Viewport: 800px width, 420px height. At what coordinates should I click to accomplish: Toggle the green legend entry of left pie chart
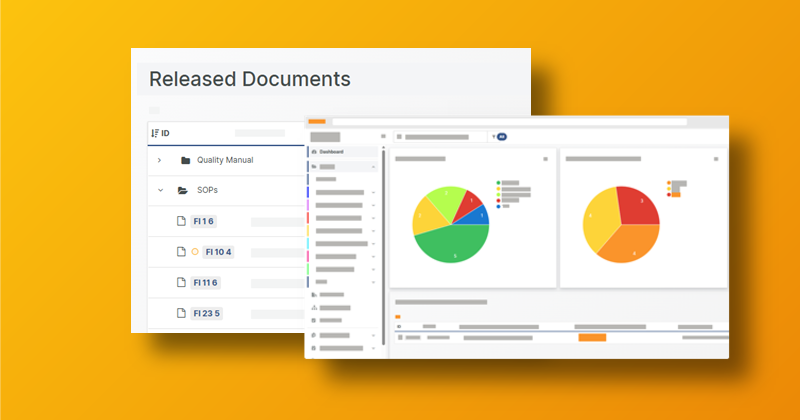498,184
